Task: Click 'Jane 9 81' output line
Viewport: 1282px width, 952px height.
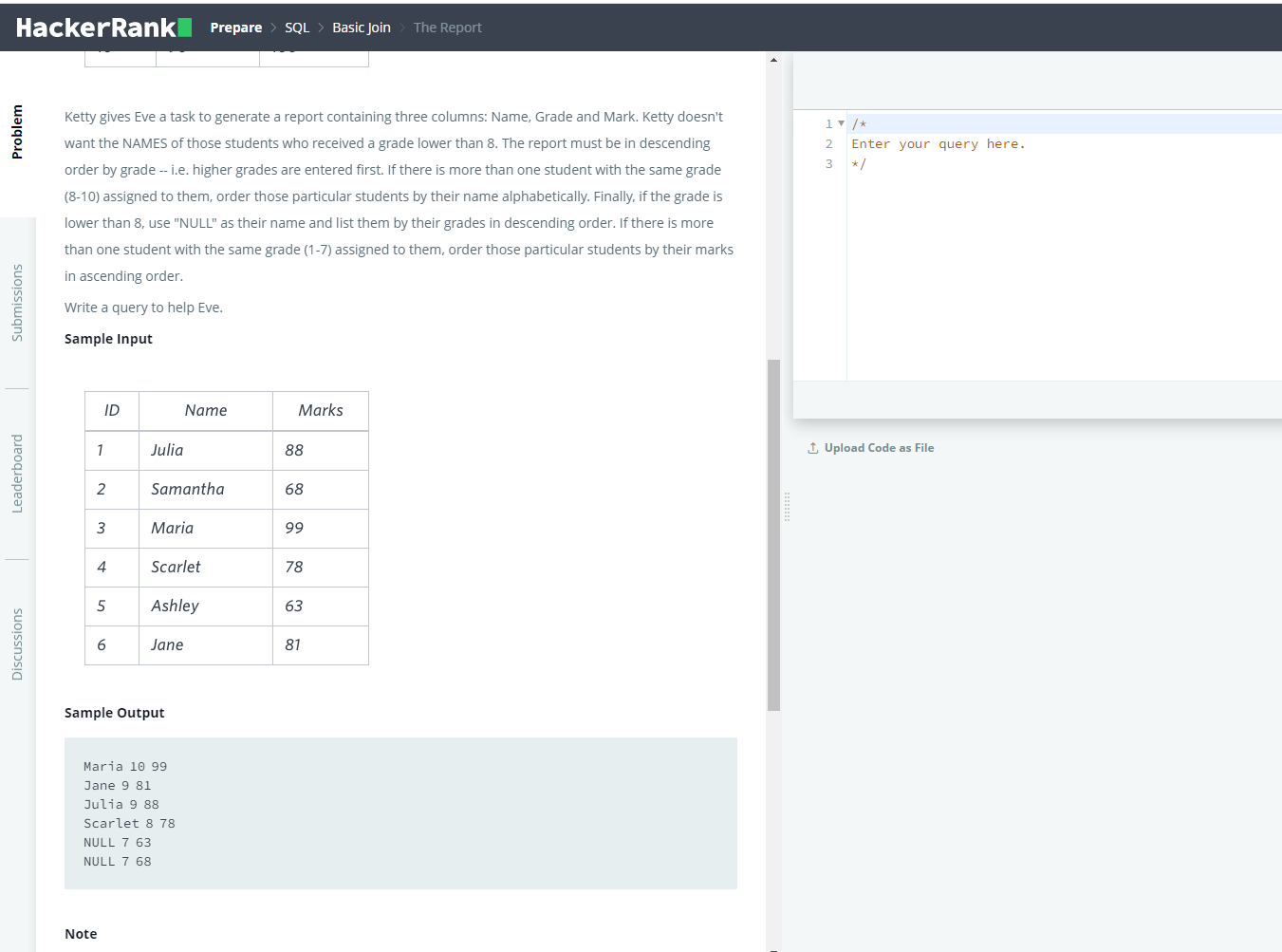Action: (118, 786)
